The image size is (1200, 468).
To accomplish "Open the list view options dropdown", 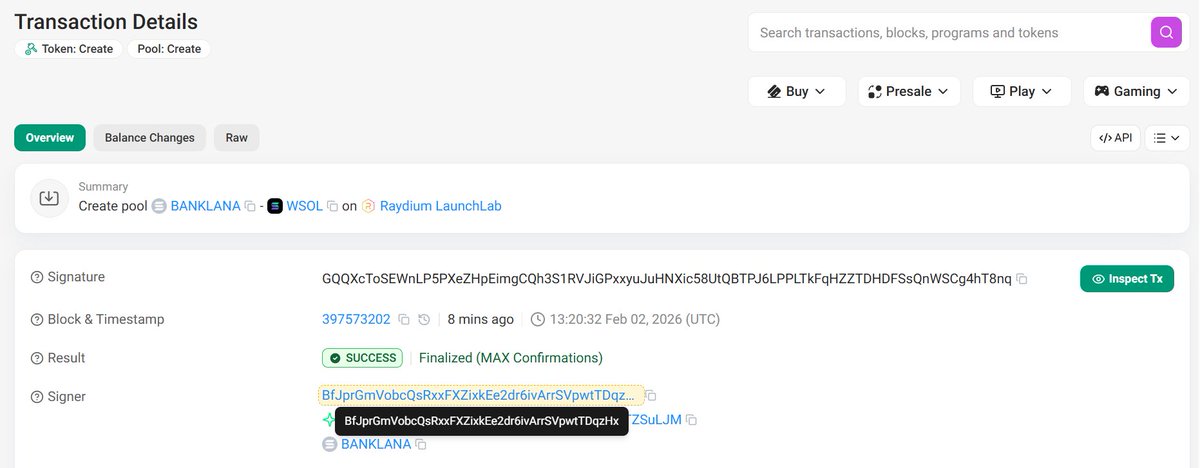I will pos(1167,138).
